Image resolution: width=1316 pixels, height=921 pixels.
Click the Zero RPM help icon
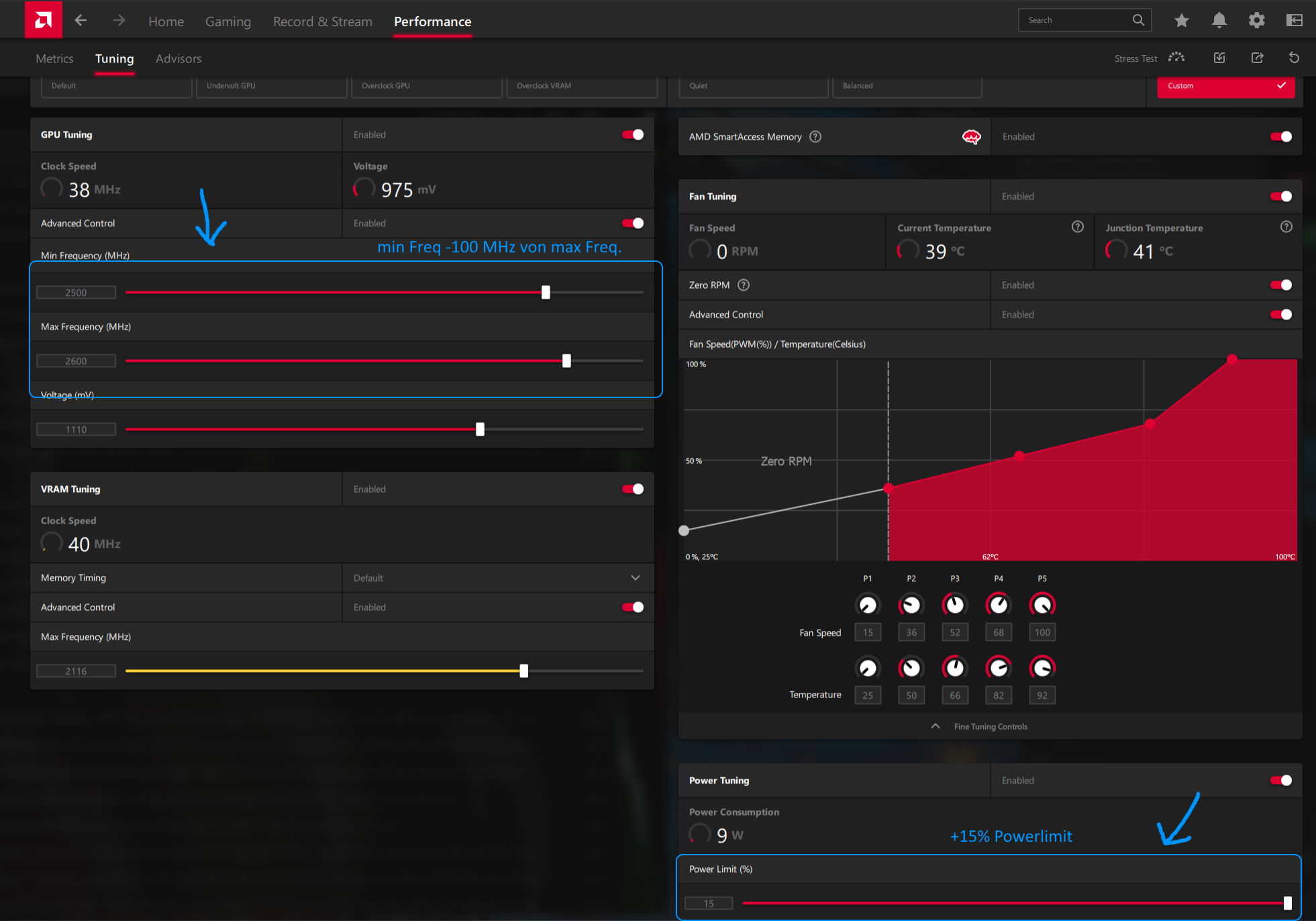click(744, 285)
